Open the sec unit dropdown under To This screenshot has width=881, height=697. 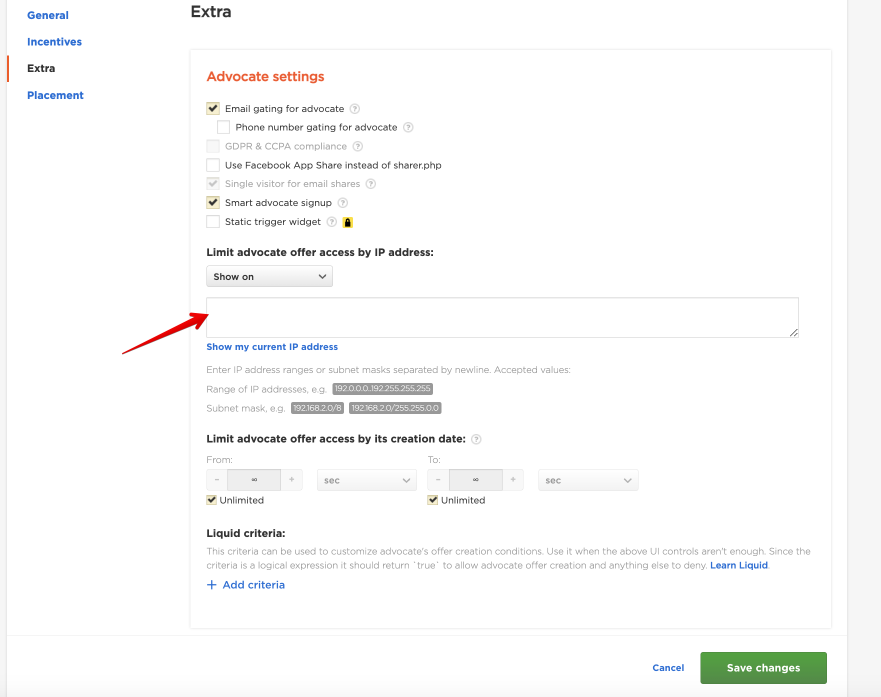click(x=588, y=479)
